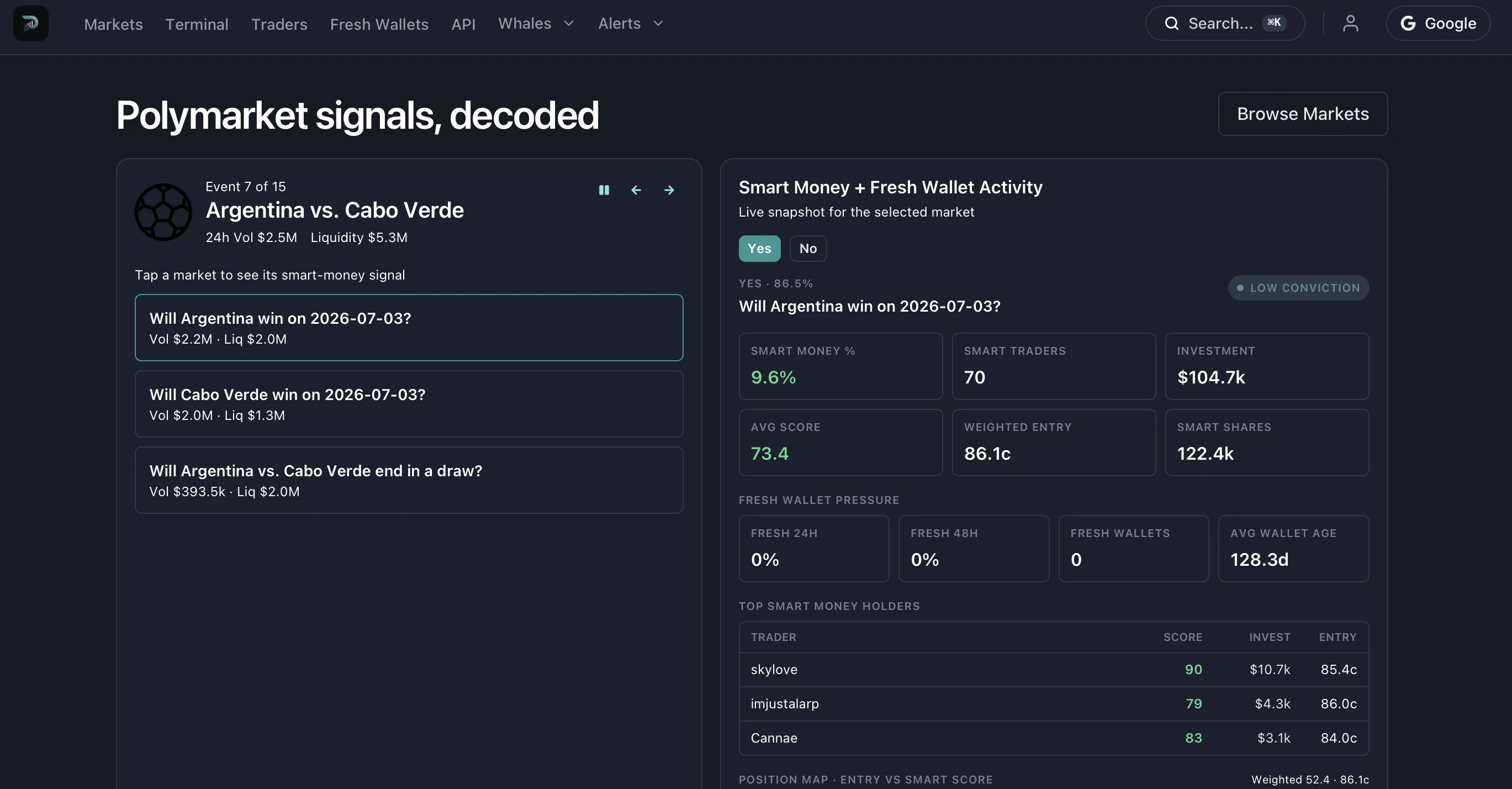Click the site logo icon
This screenshot has height=789, width=1512.
[x=30, y=23]
